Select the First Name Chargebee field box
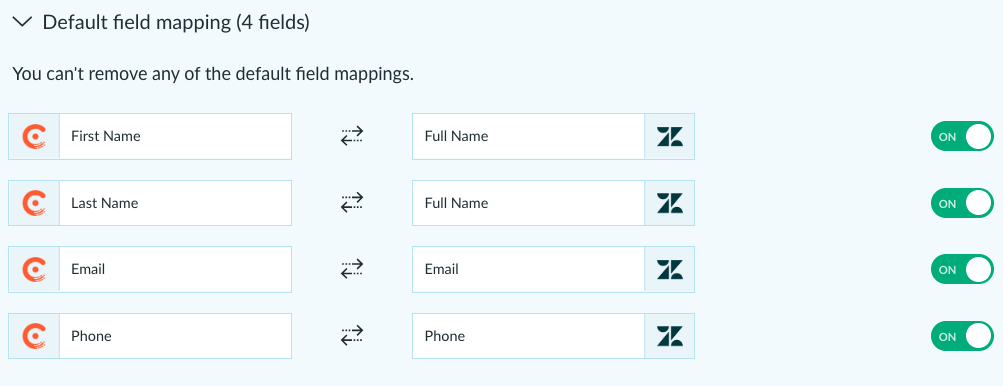Viewport: 1003px width, 386px height. (x=150, y=136)
